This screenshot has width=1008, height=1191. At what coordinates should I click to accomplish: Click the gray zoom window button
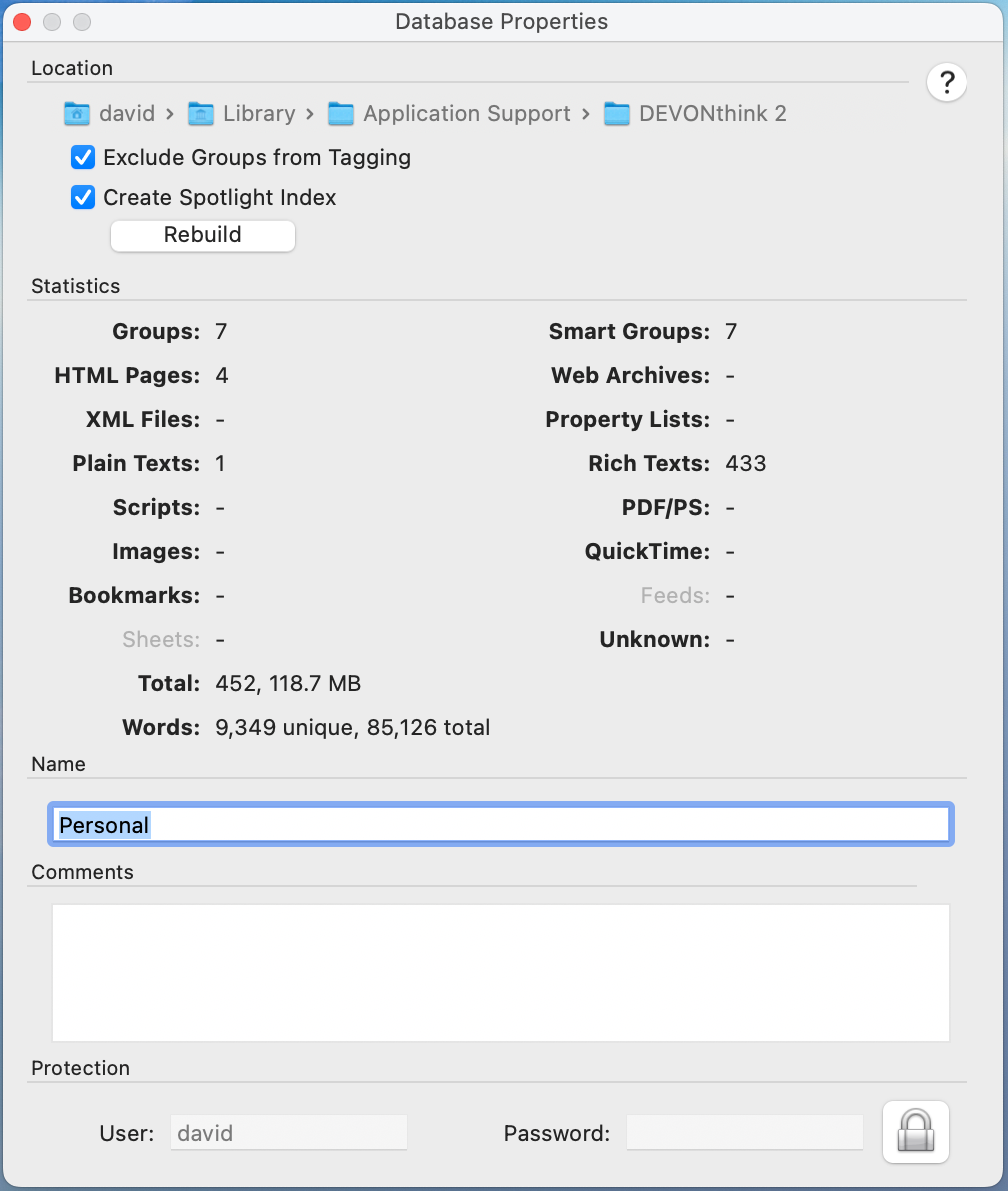82,21
